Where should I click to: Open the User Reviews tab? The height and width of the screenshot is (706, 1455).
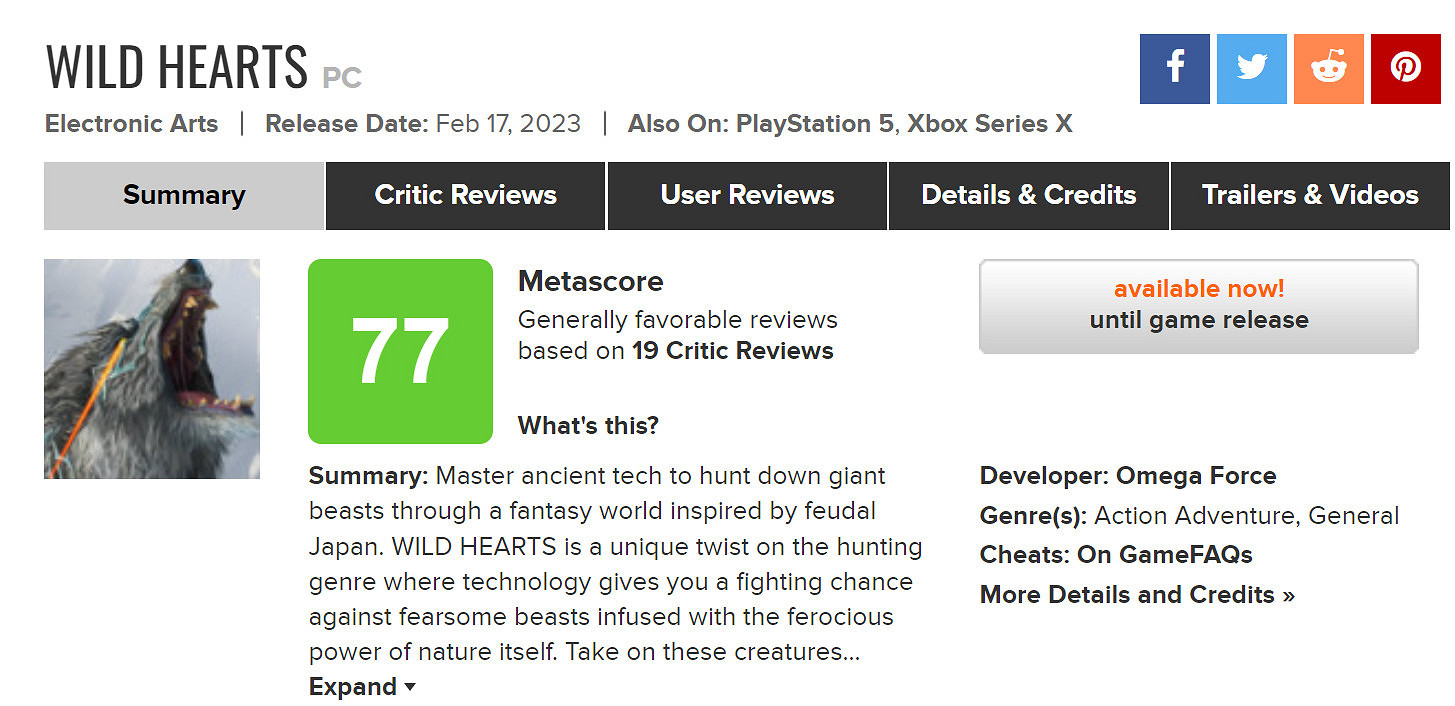(747, 195)
